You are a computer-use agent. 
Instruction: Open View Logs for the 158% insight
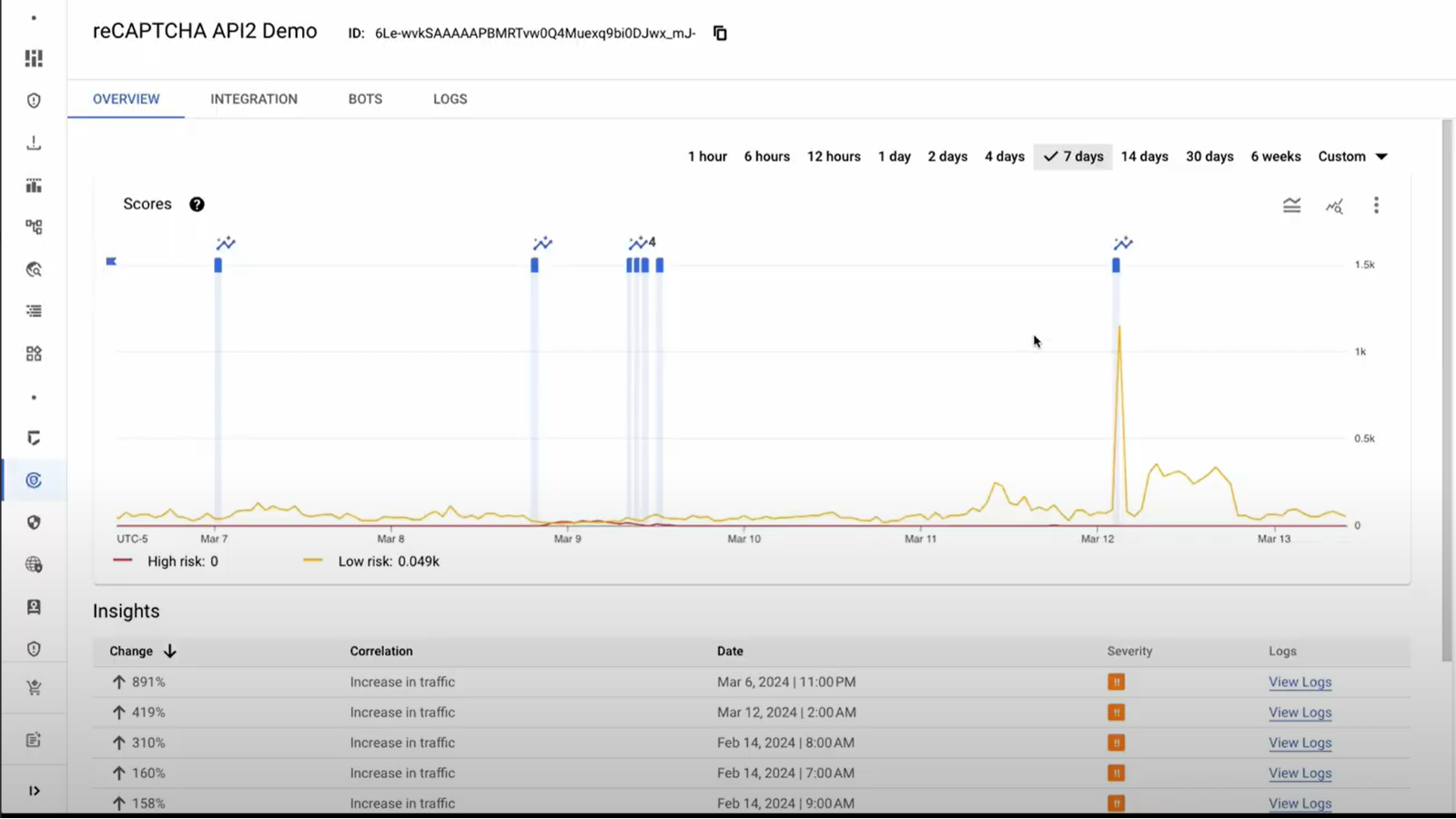(x=1299, y=804)
